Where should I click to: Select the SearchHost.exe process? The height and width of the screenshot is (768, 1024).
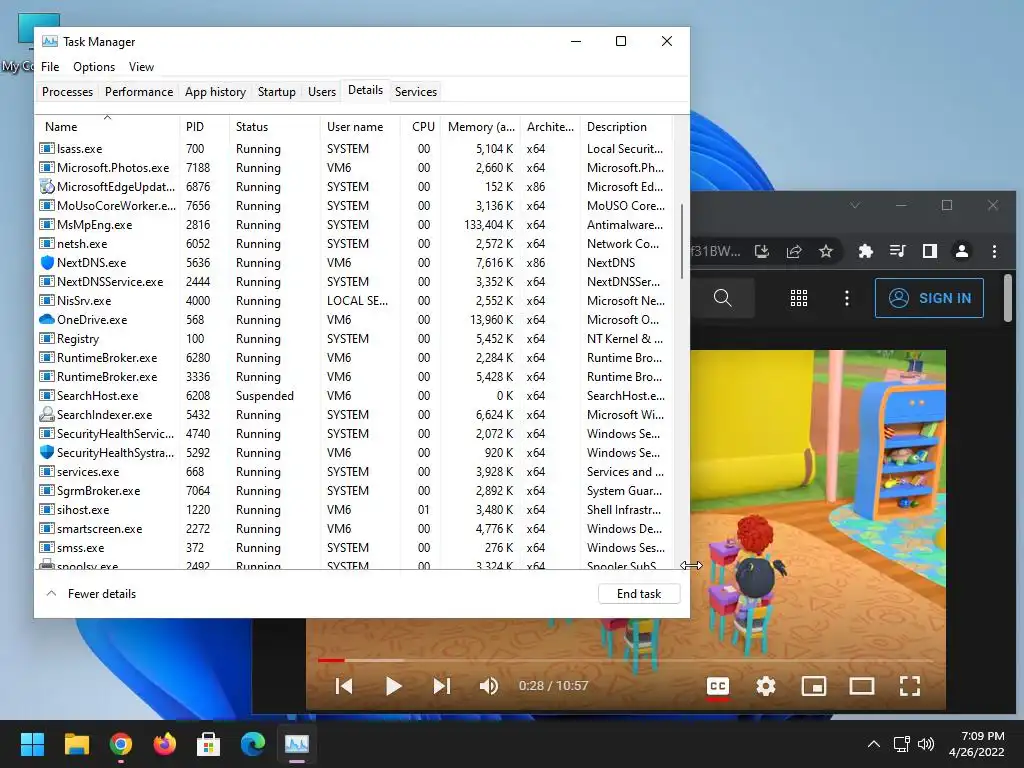tap(356, 396)
